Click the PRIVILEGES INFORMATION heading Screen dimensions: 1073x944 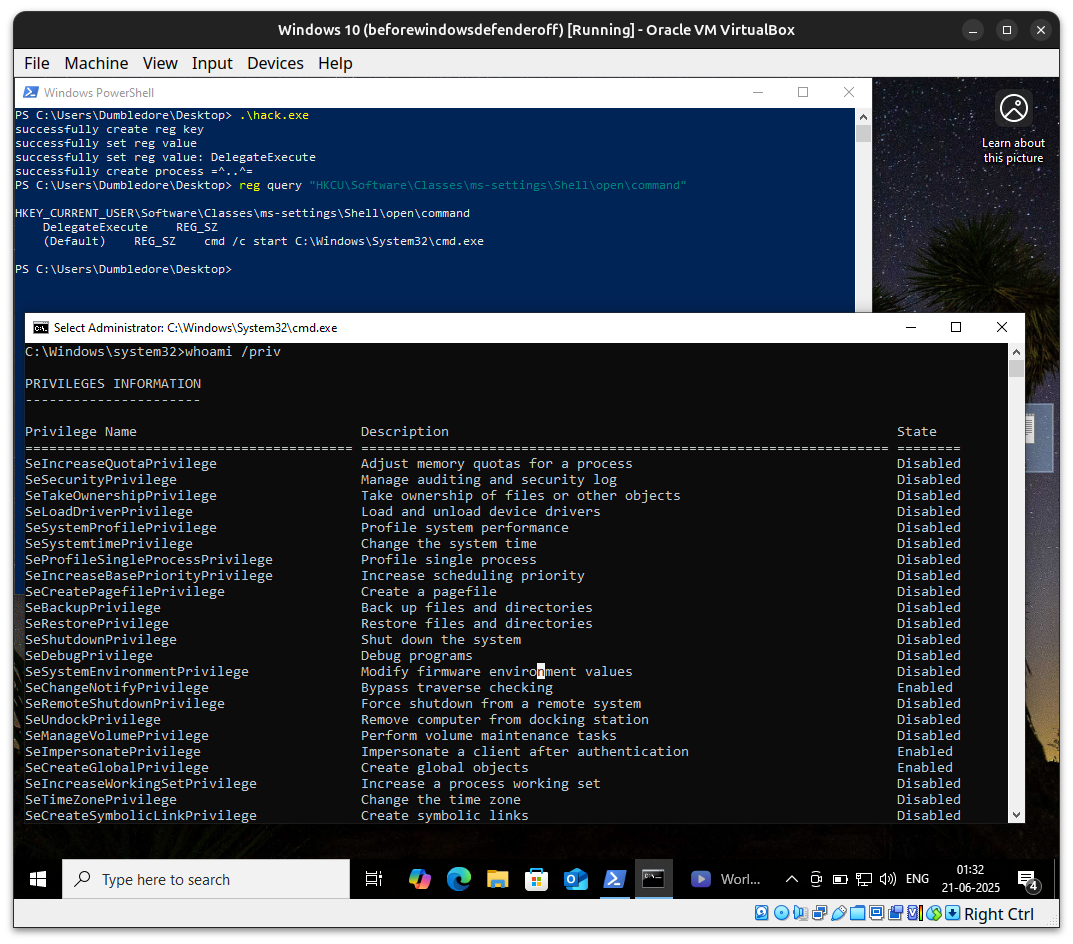[x=113, y=384]
